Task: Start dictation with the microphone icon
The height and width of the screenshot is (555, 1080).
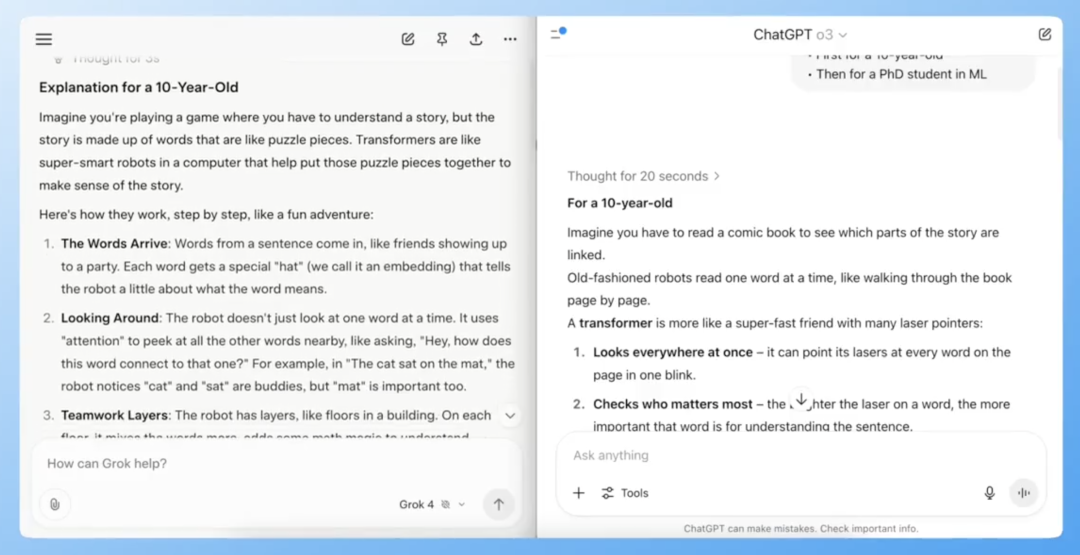Action: [x=989, y=493]
